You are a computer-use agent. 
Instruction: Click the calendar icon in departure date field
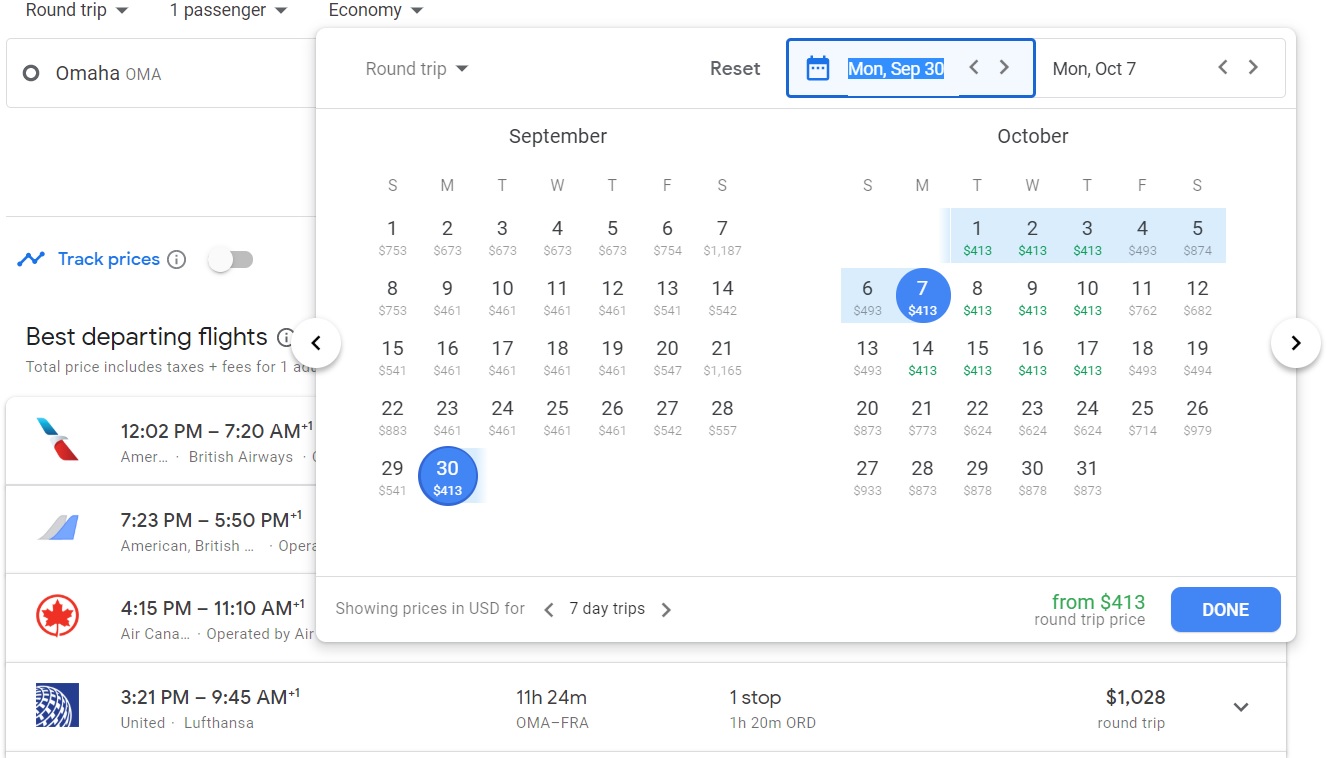pos(818,69)
